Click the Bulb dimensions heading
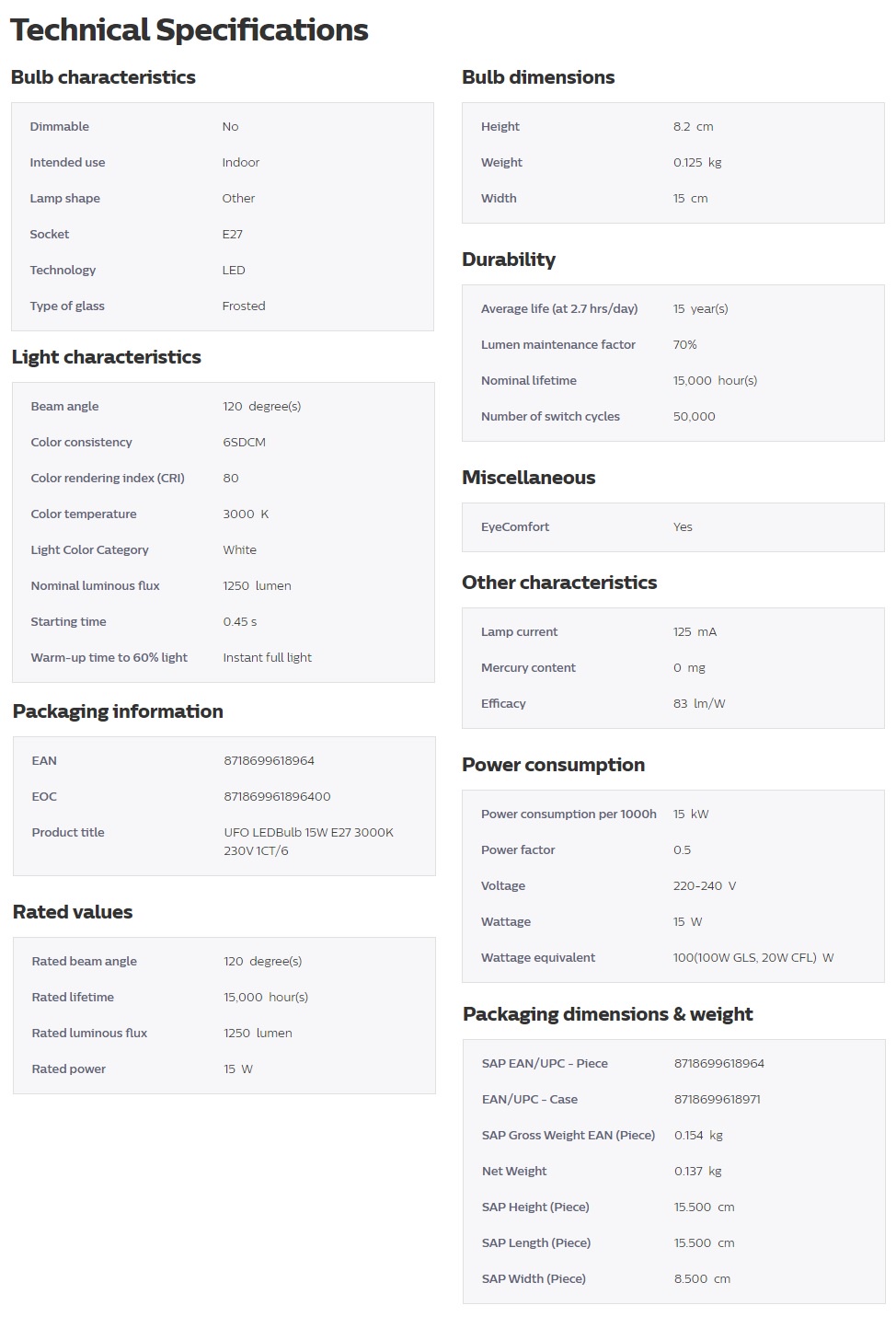This screenshot has width=896, height=1317. [x=538, y=77]
